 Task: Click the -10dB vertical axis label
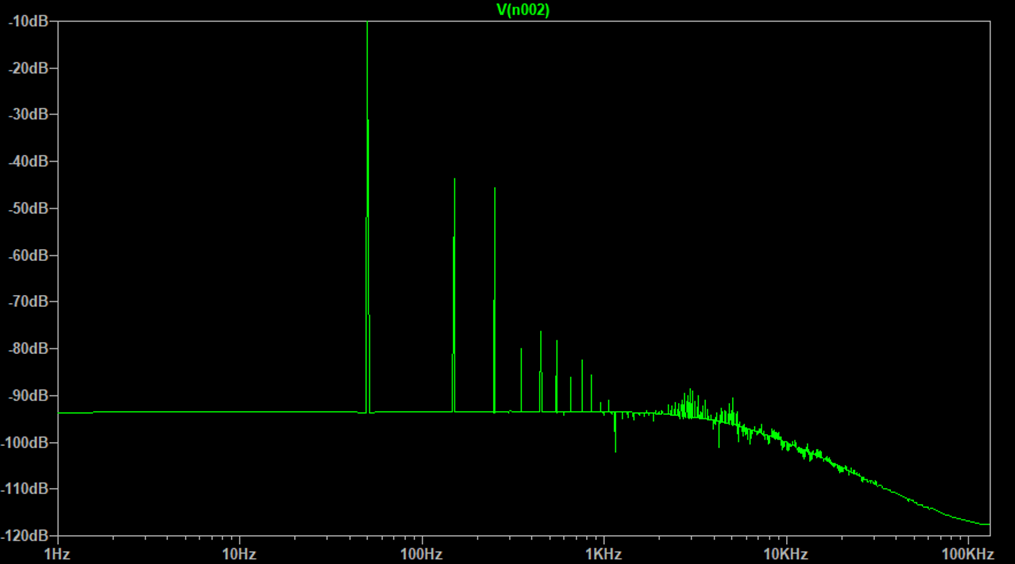click(28, 21)
